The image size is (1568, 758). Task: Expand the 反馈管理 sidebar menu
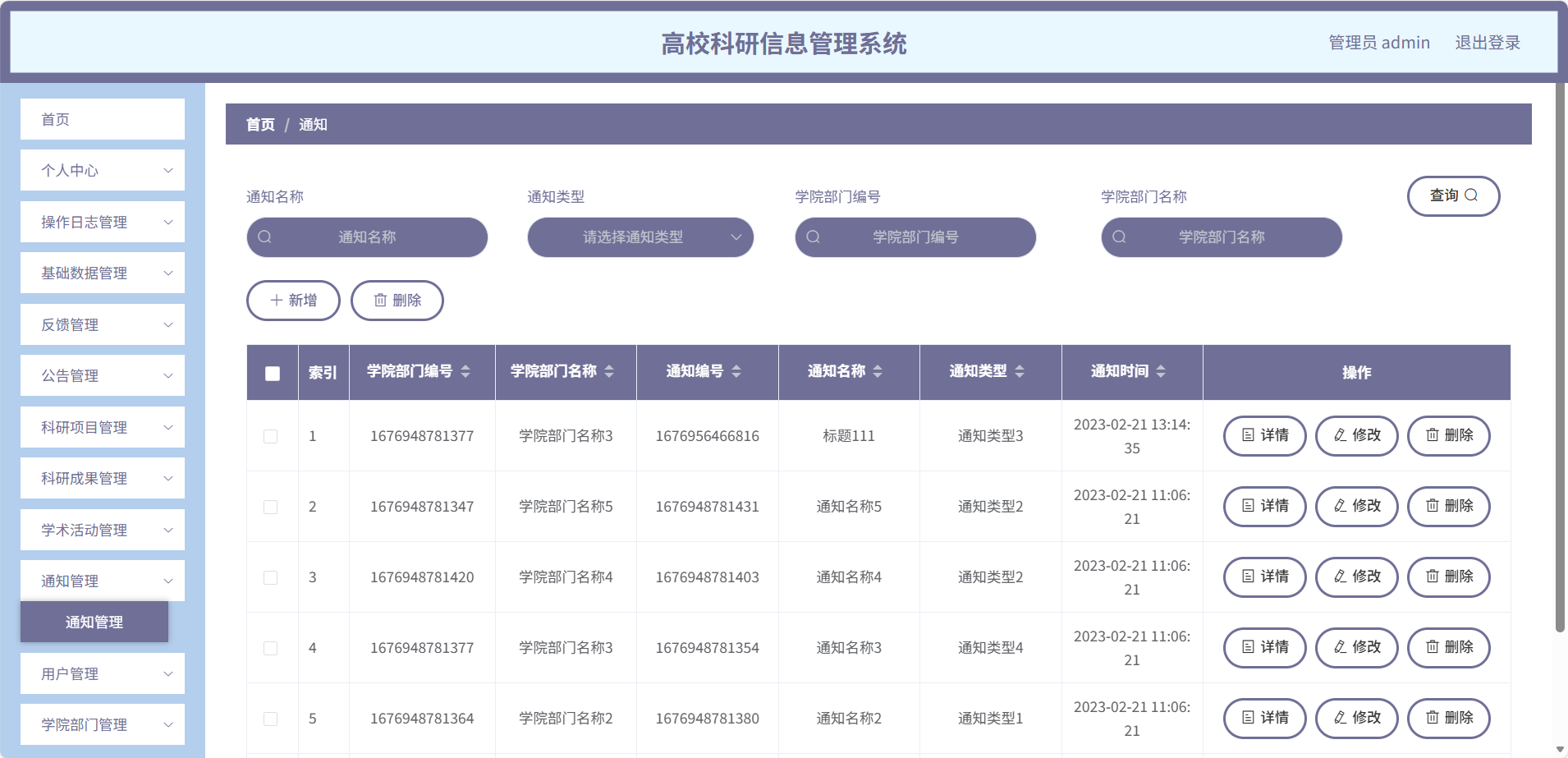[103, 324]
